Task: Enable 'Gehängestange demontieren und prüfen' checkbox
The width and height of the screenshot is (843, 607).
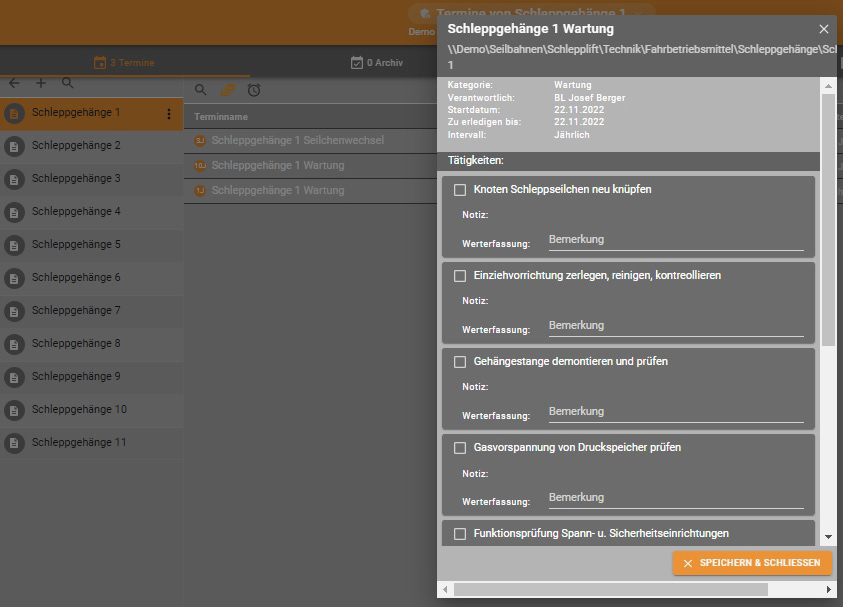Action: point(460,362)
